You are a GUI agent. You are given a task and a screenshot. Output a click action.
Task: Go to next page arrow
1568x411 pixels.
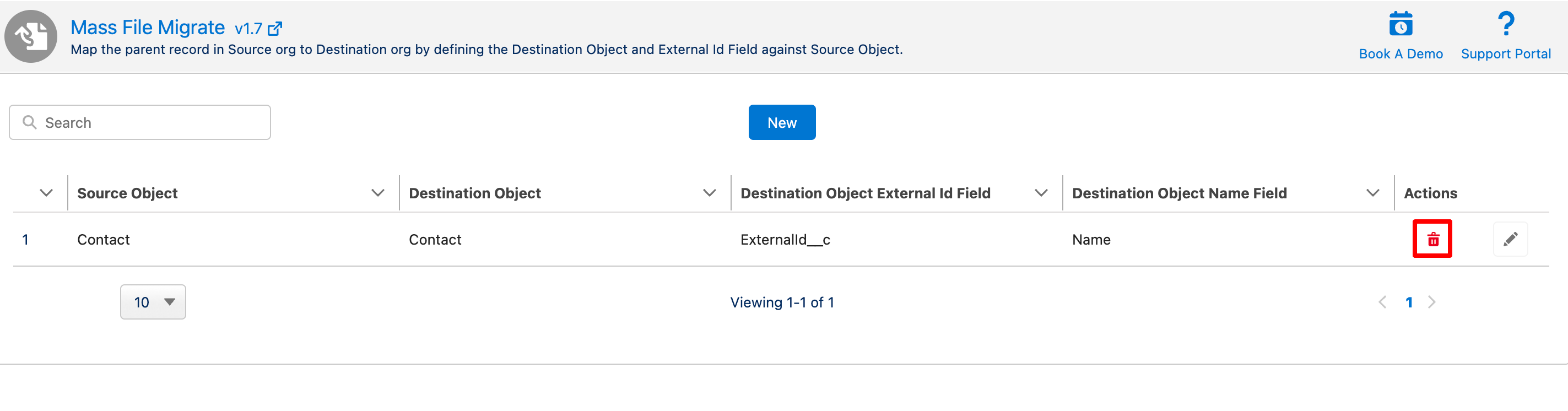click(x=1432, y=302)
